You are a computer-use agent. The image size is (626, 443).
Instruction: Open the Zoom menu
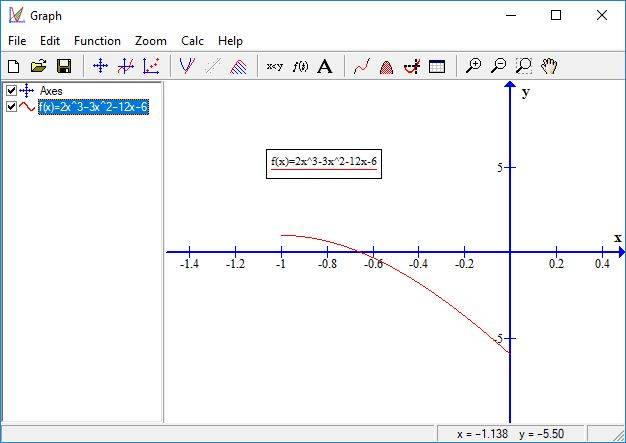(151, 41)
